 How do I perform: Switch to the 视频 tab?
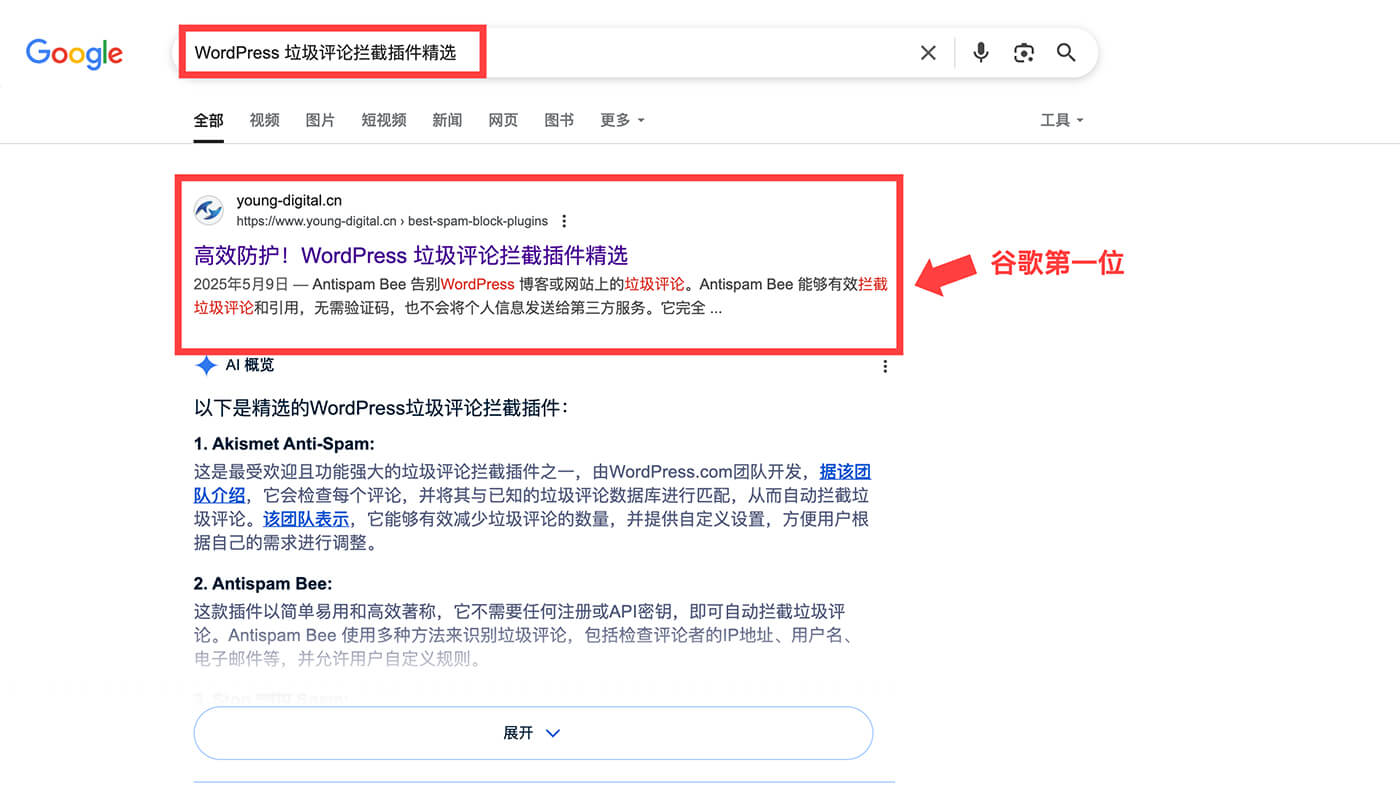[x=264, y=120]
